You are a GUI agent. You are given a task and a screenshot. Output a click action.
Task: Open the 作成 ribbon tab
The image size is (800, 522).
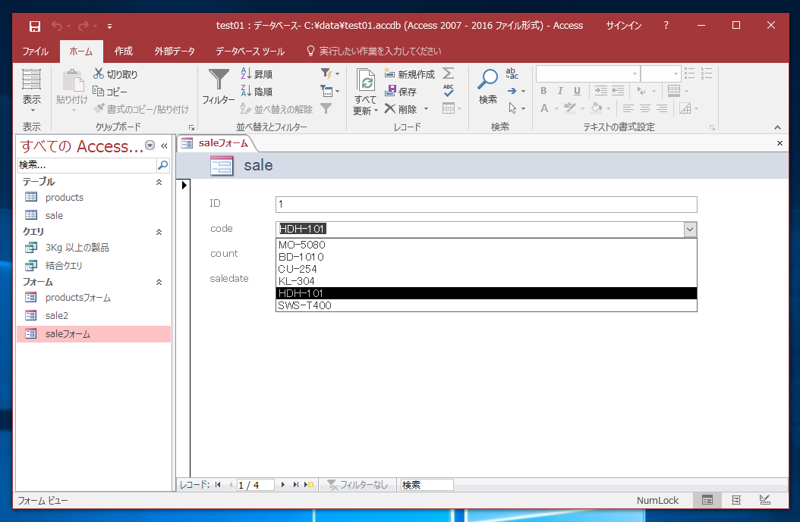[123, 50]
